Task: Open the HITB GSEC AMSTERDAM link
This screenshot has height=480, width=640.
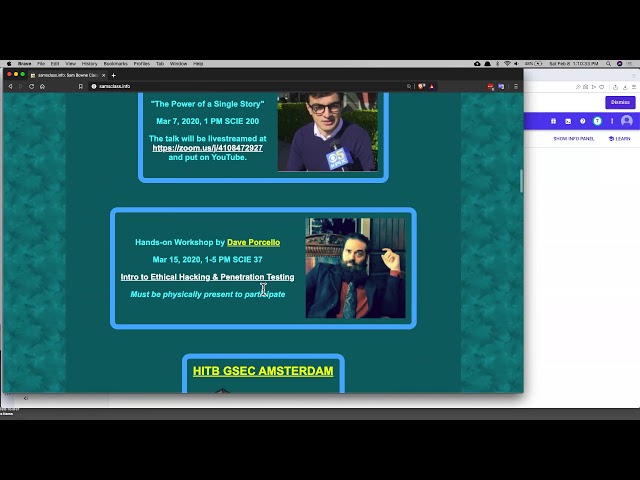Action: pyautogui.click(x=263, y=371)
